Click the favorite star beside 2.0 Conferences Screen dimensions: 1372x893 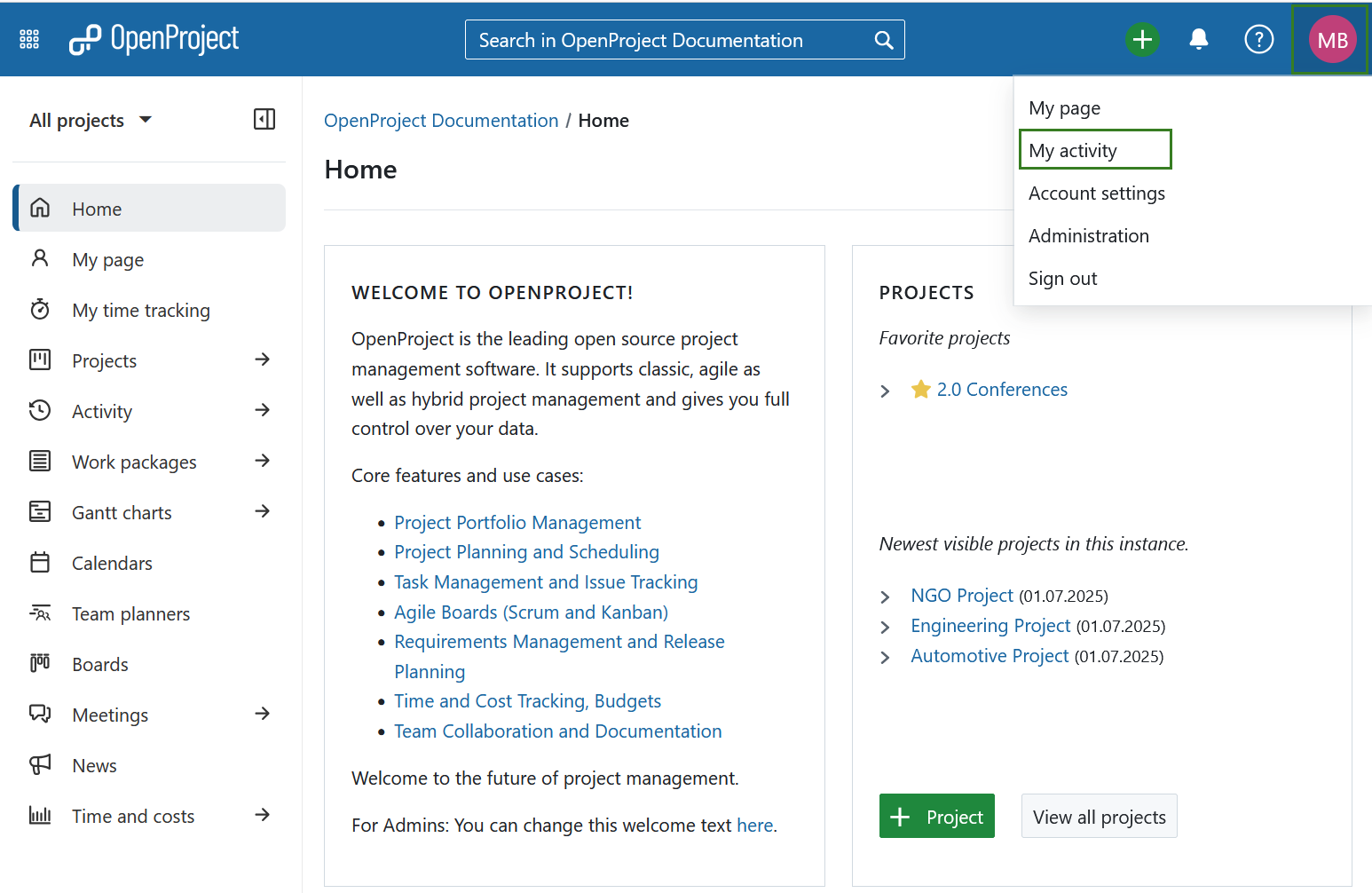tap(921, 389)
